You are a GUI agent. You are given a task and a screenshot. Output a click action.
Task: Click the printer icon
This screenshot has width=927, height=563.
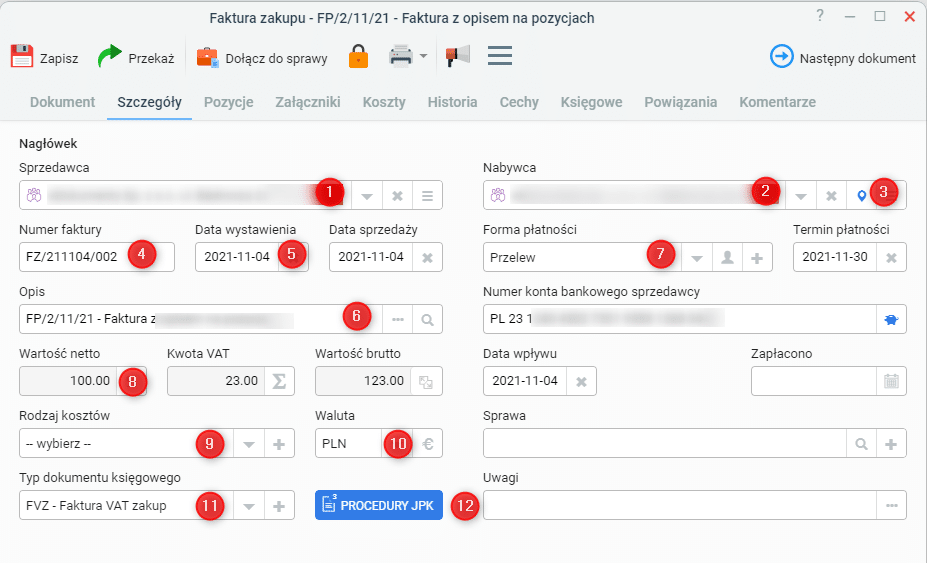coord(401,56)
